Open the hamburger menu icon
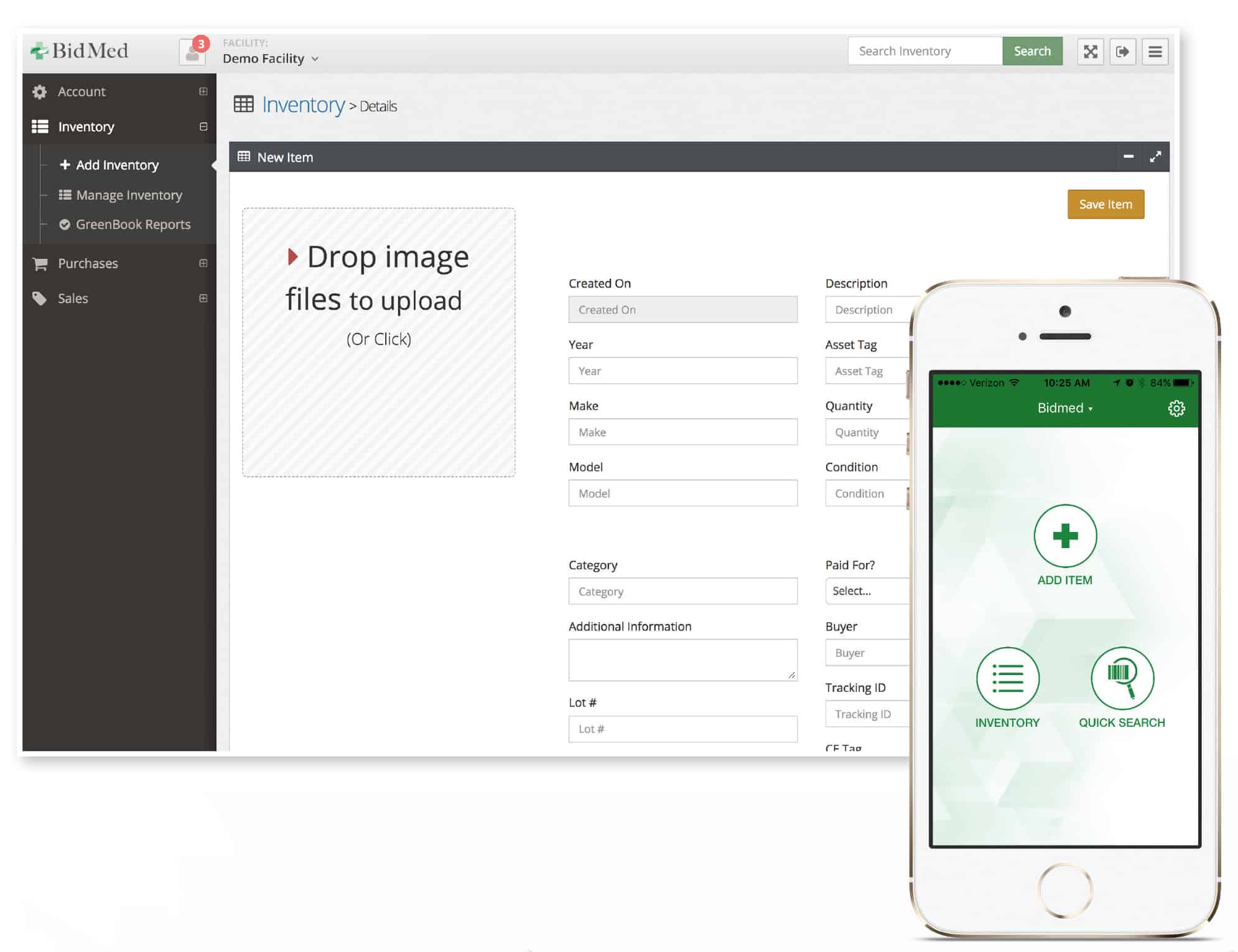Viewport: 1238px width, 952px height. coord(1155,51)
